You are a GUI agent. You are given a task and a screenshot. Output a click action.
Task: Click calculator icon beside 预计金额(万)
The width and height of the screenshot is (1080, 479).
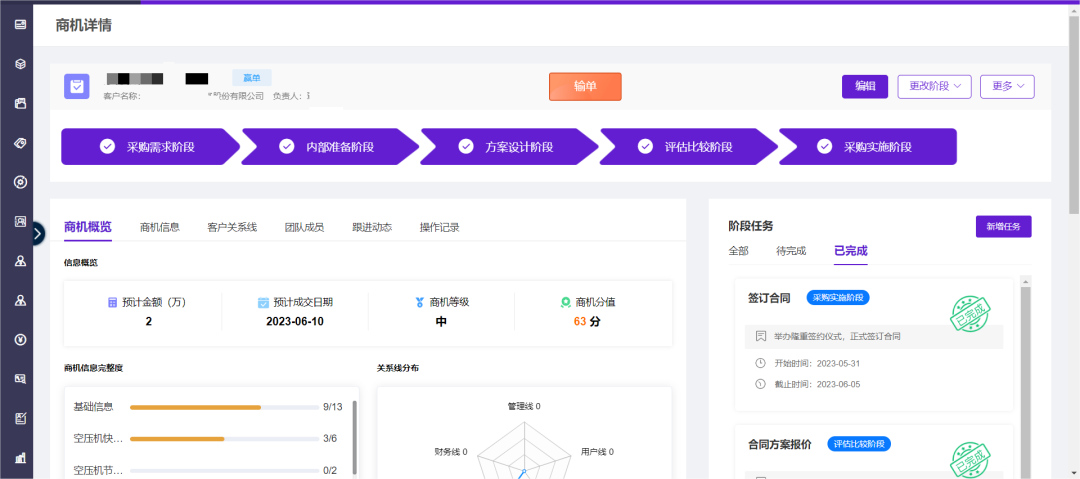point(112,303)
